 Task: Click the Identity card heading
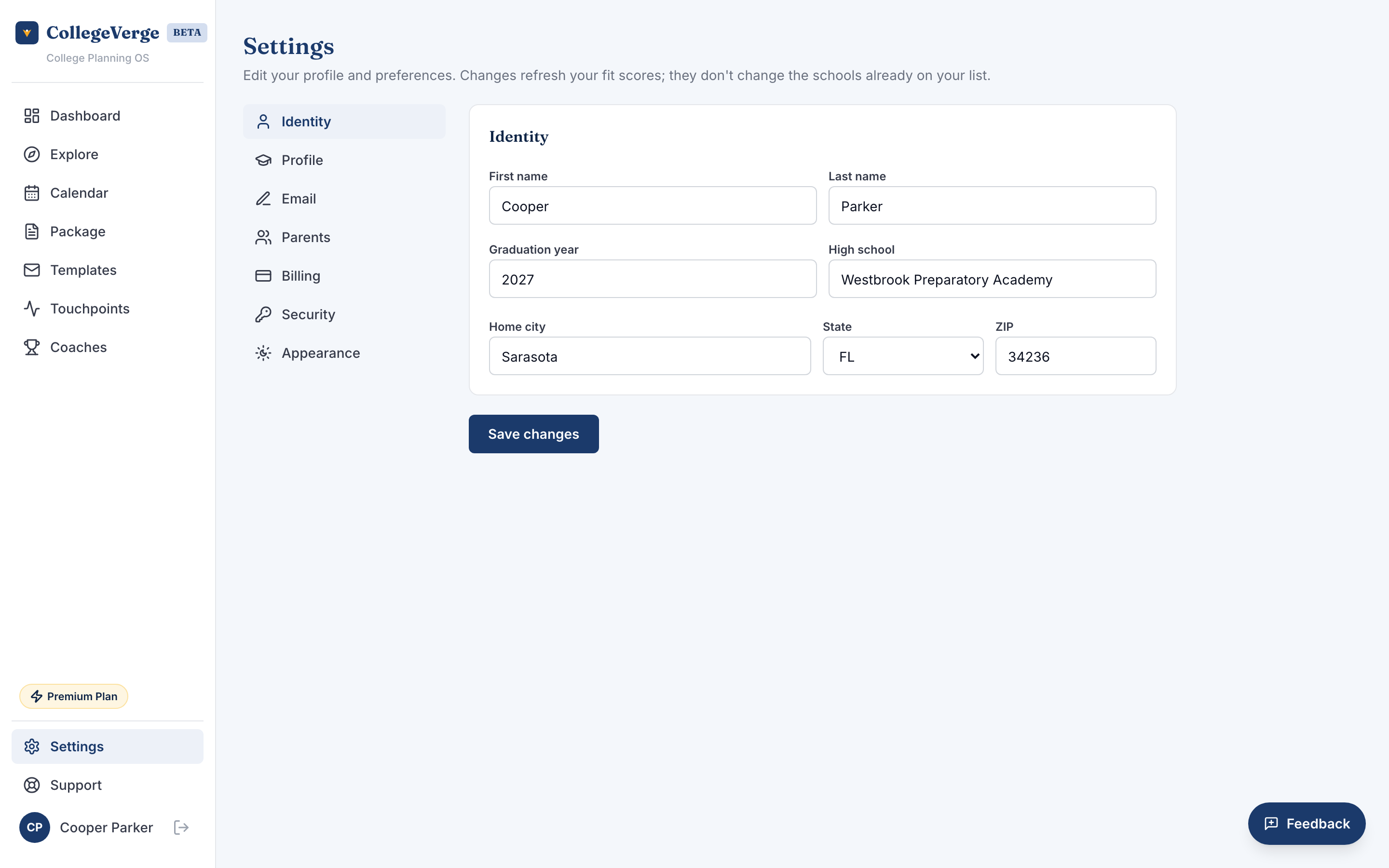(x=518, y=136)
